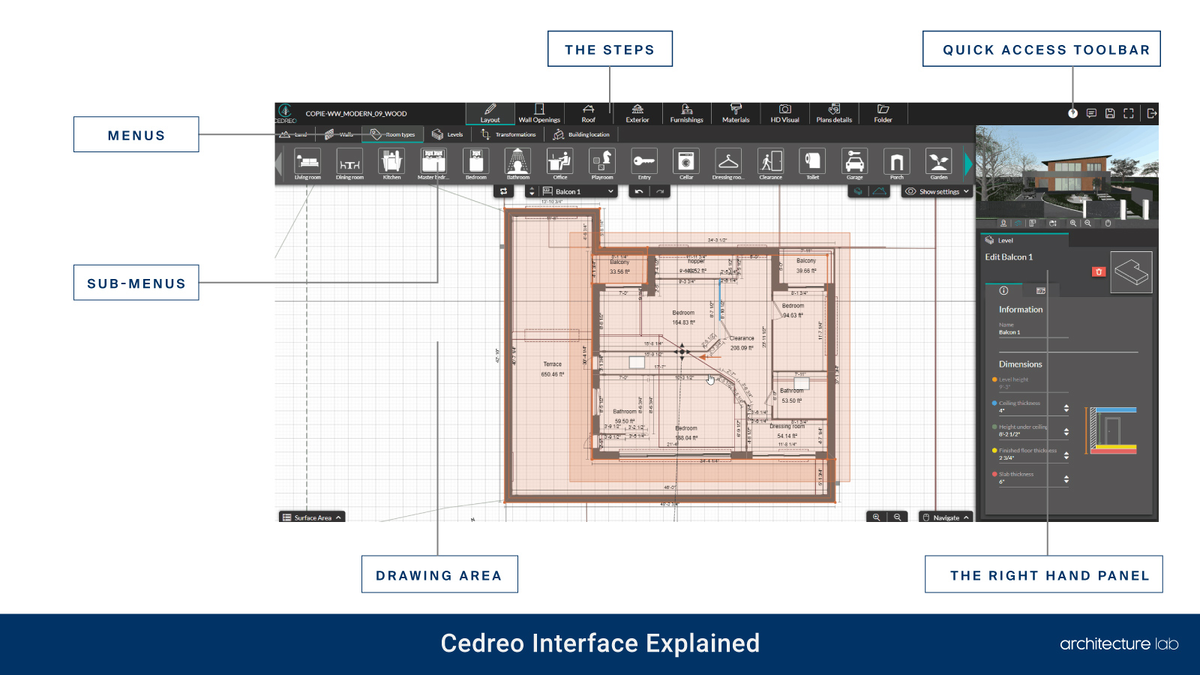Open the comments chat icon
1200x675 pixels.
(1091, 114)
